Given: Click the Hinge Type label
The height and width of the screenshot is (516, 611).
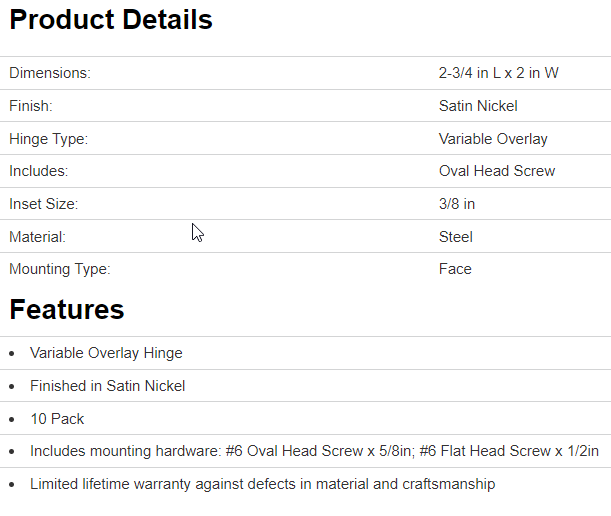Looking at the screenshot, I should (x=48, y=139).
